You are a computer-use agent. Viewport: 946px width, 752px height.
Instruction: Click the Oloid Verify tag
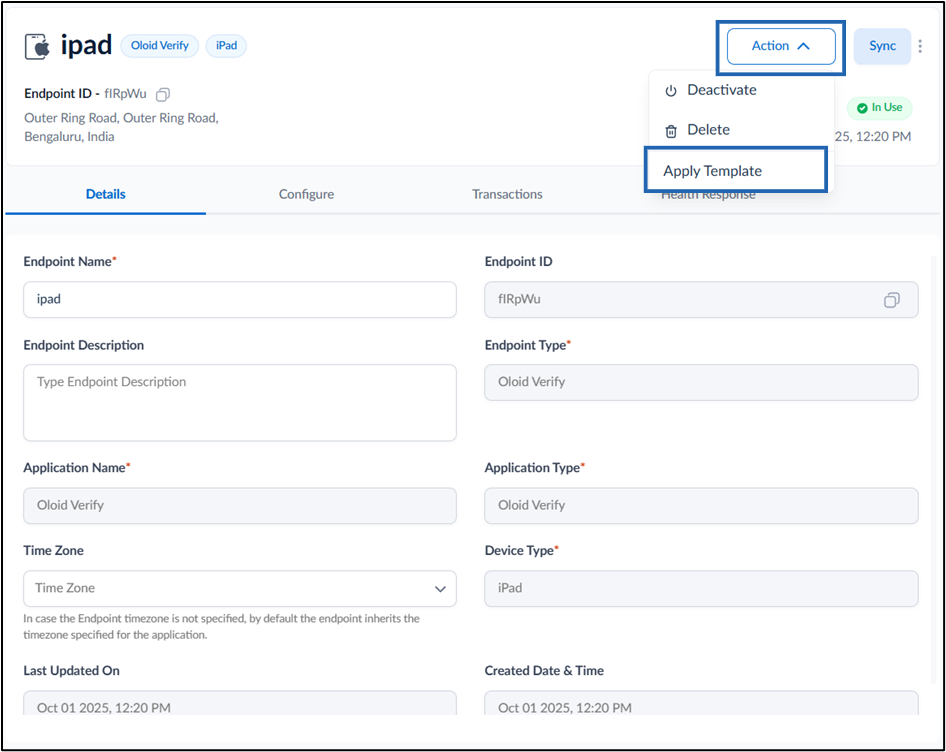coord(159,46)
